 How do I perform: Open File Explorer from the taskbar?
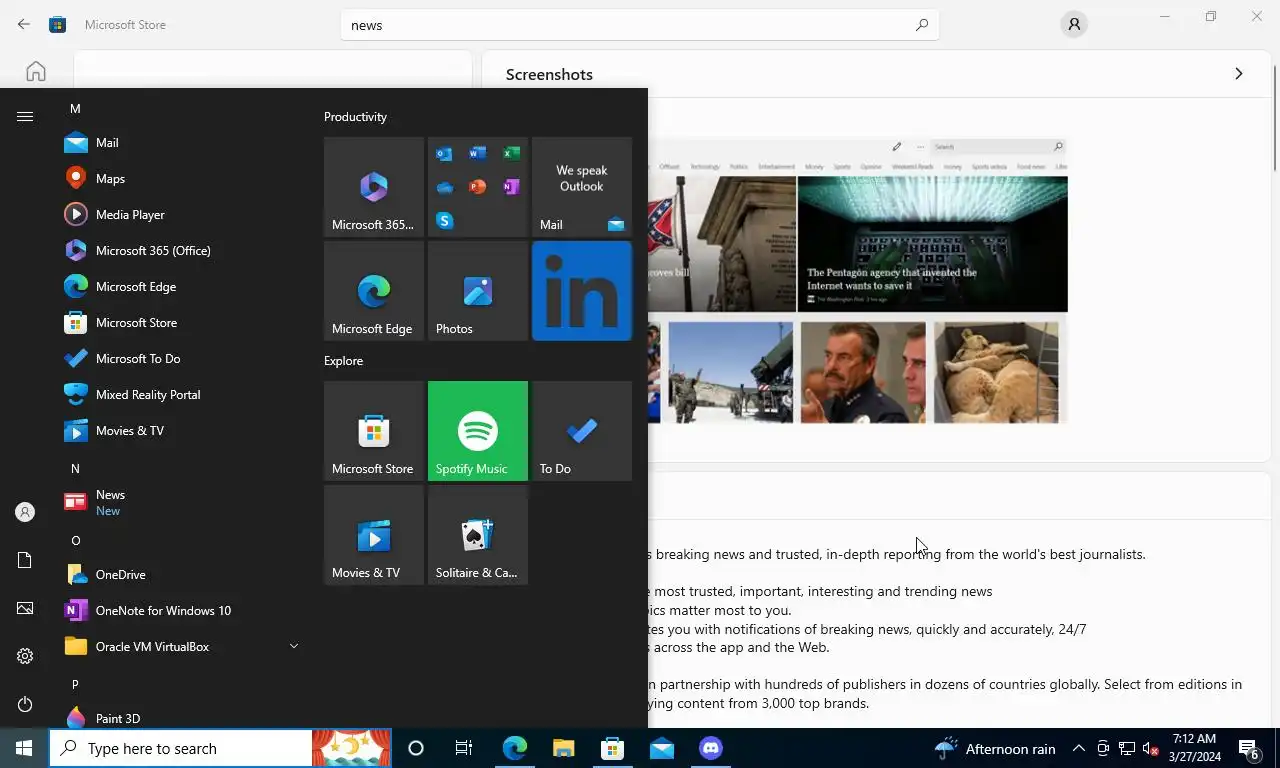[563, 748]
